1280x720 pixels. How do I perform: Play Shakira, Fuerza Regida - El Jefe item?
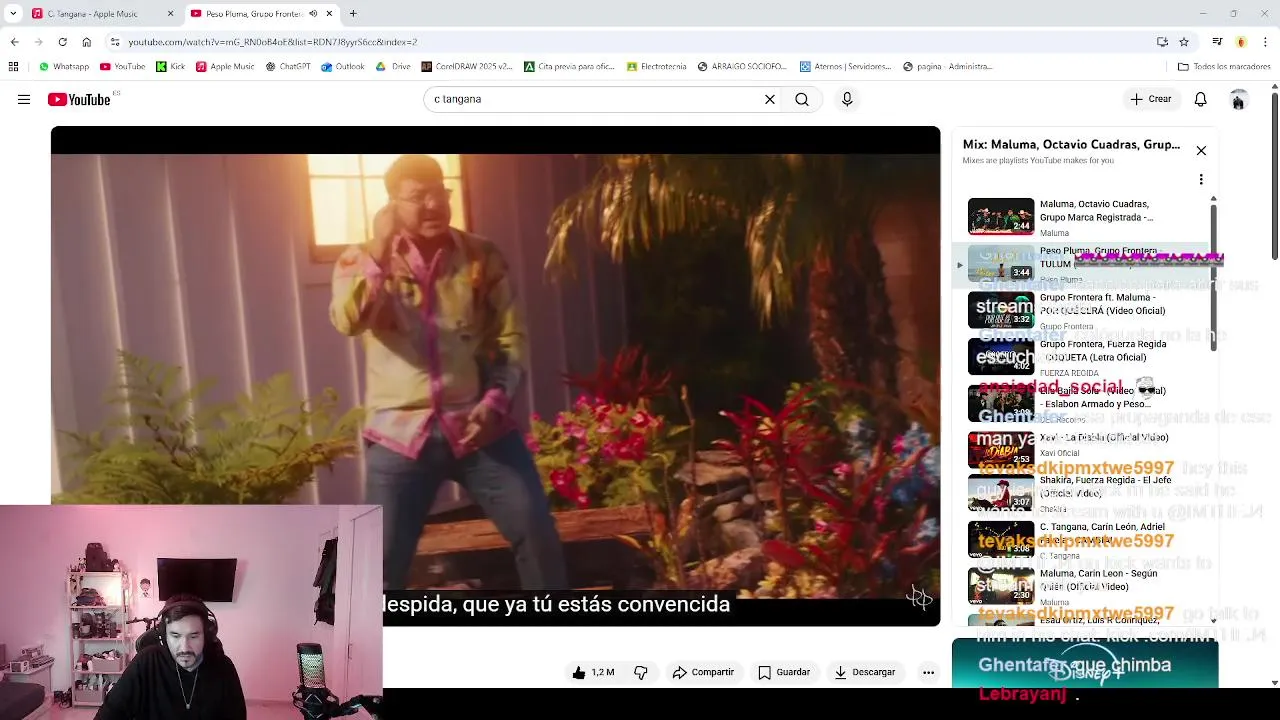tap(1082, 493)
